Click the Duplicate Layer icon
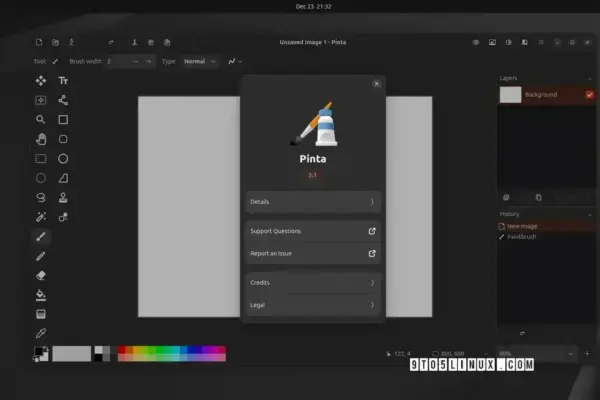 tap(538, 198)
